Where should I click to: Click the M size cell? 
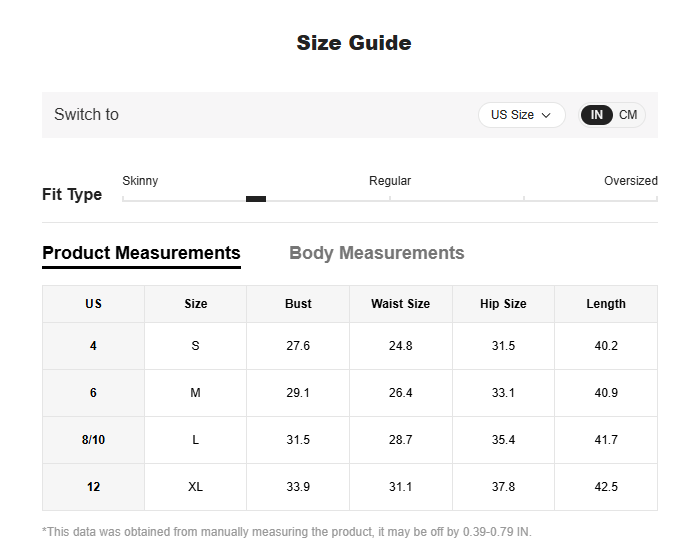click(x=195, y=393)
